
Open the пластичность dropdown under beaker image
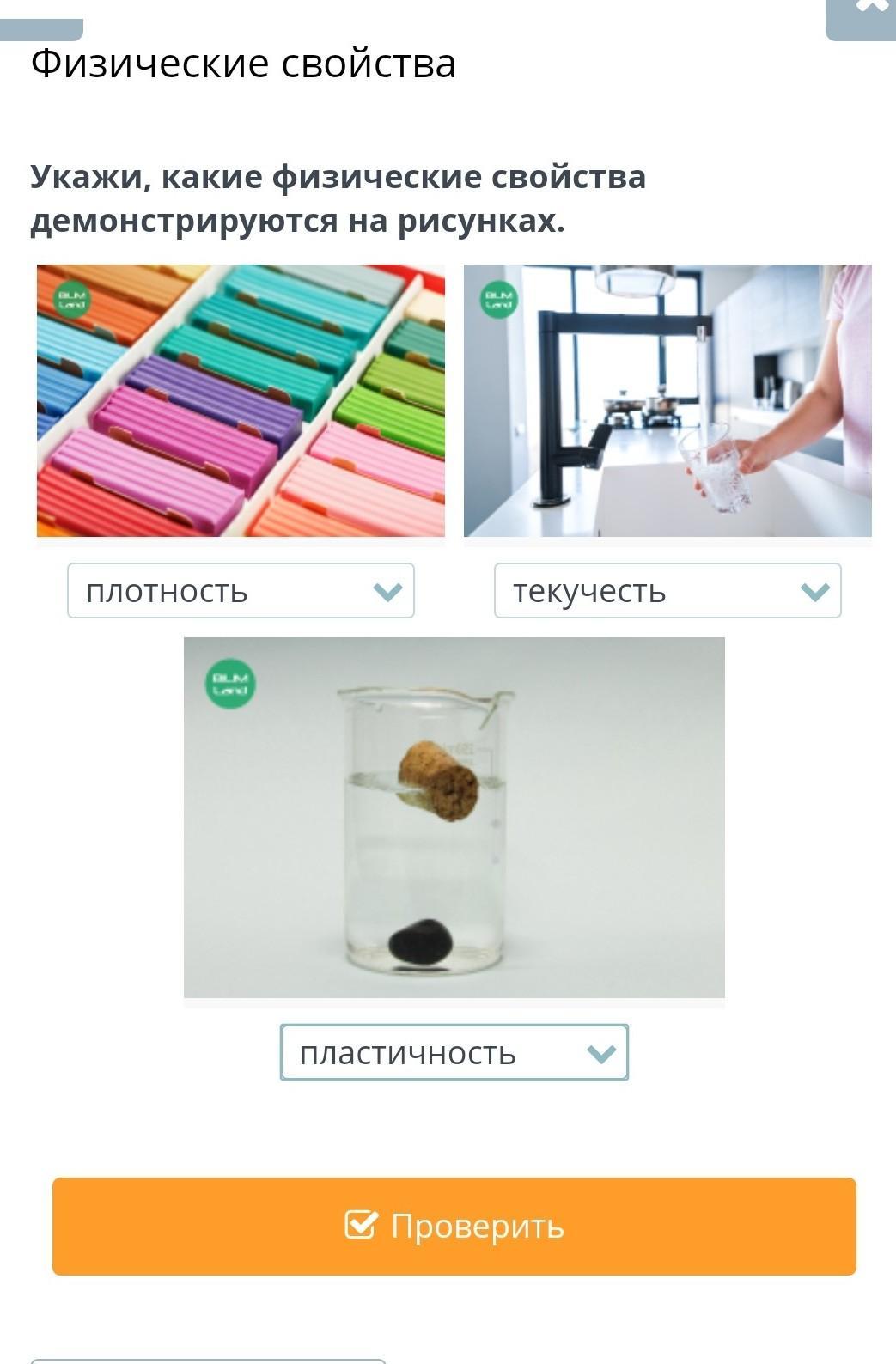(454, 1052)
